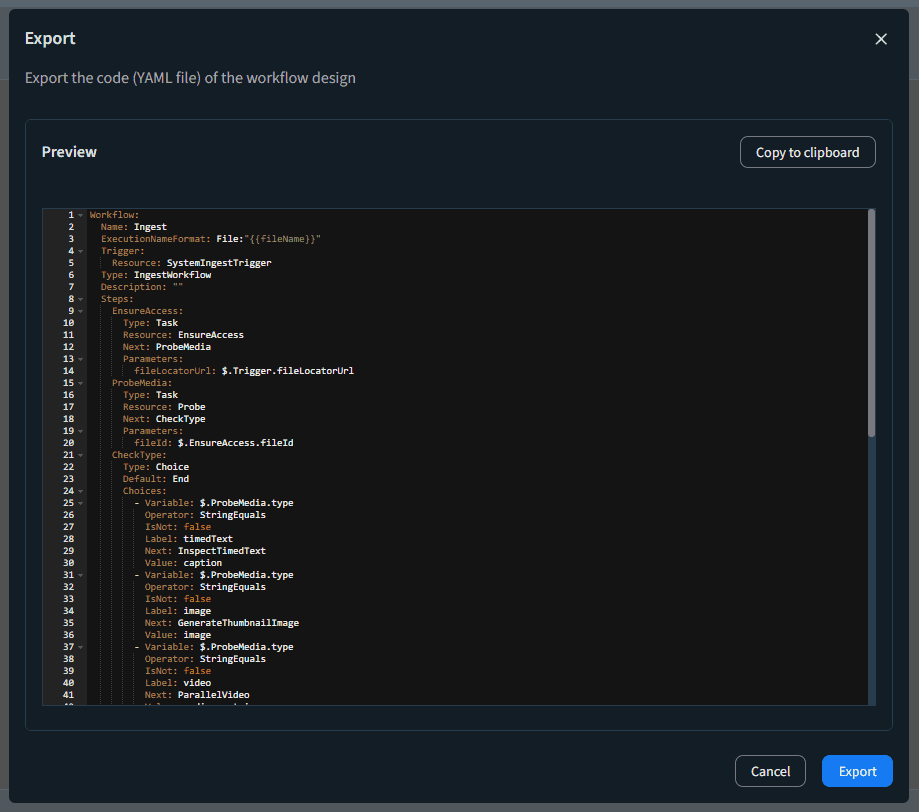Click the Copy to clipboard button

807,152
